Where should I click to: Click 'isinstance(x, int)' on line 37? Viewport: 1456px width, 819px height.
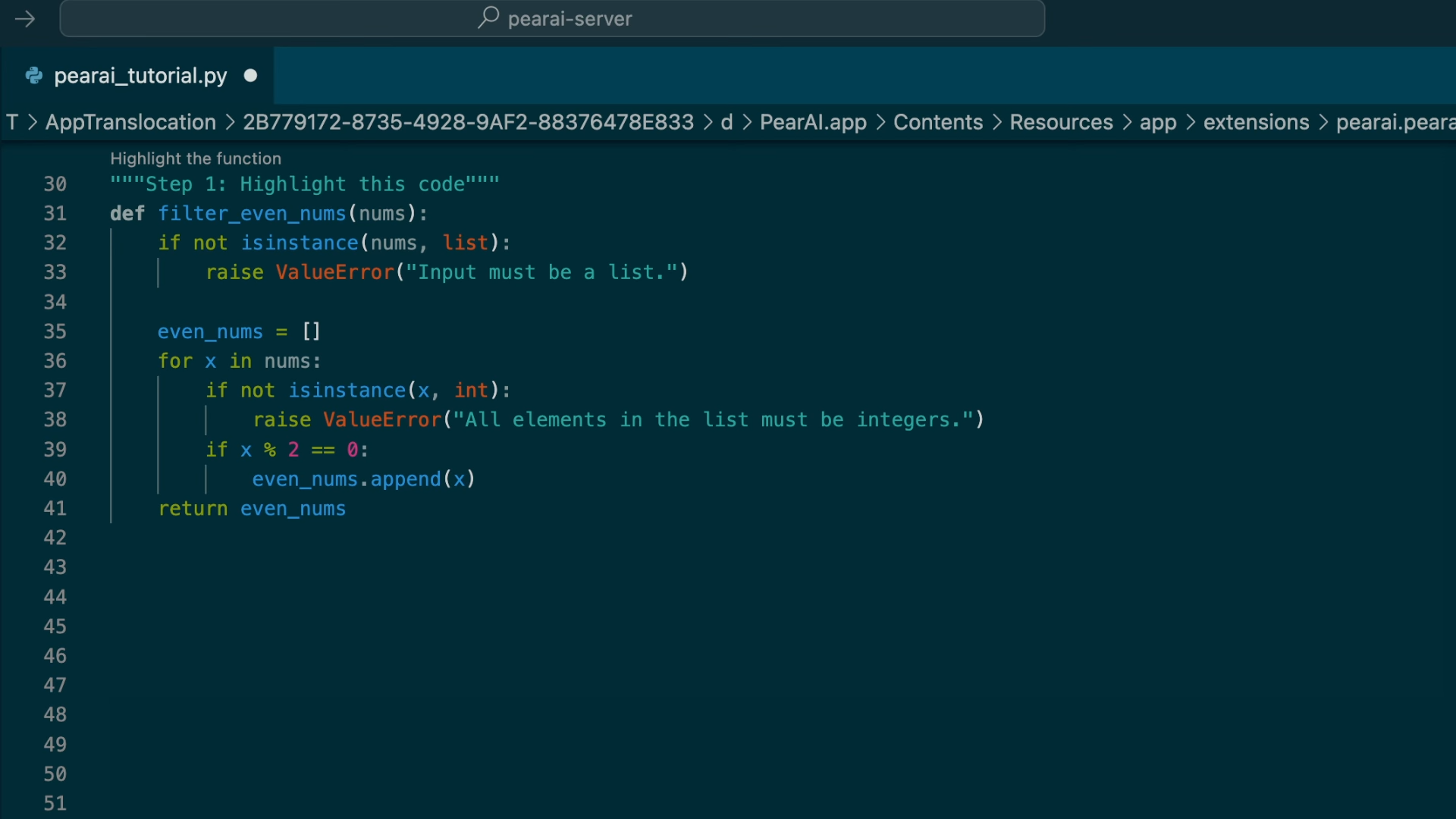tap(394, 391)
